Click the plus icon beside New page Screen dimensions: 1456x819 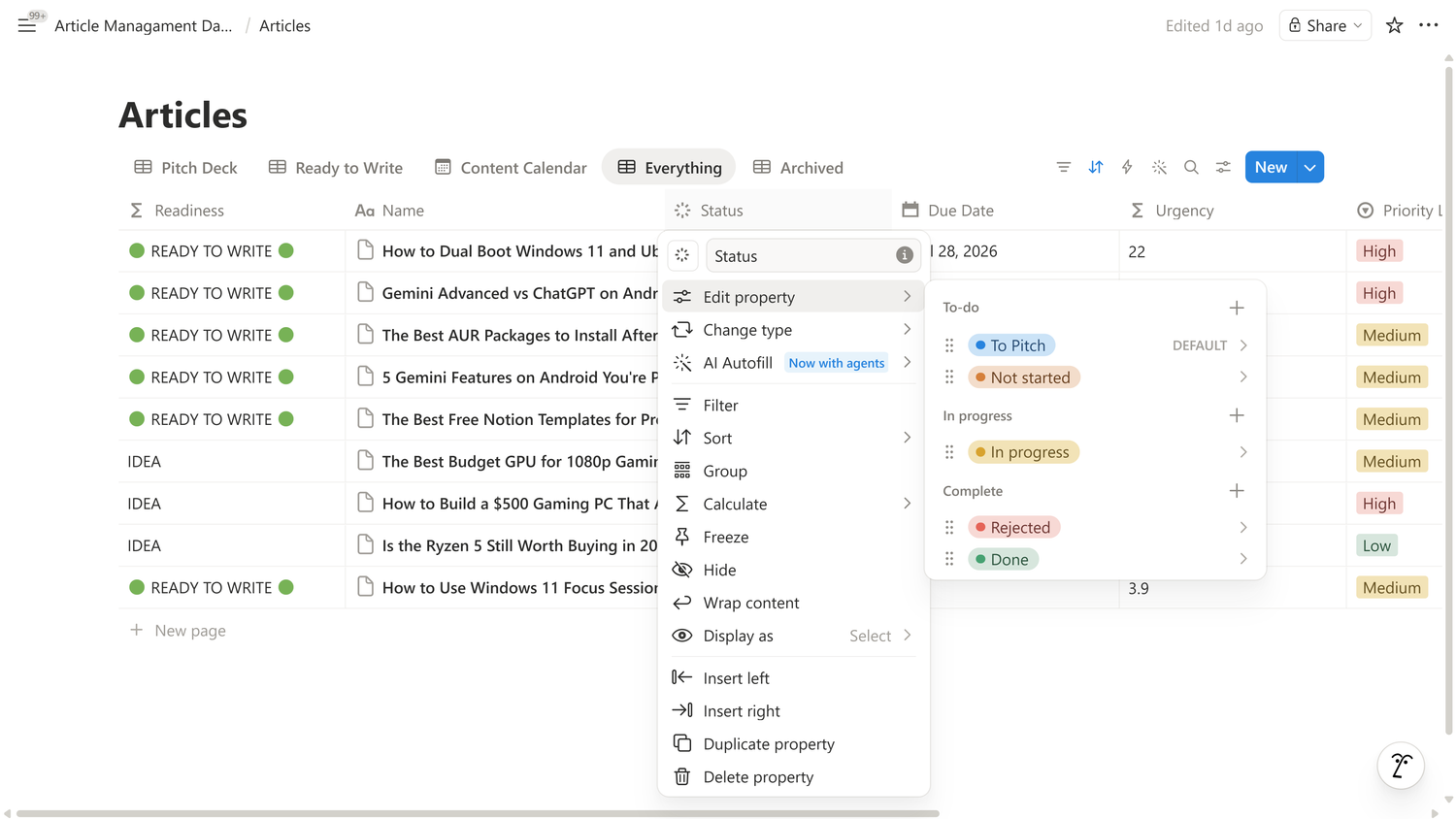[x=137, y=630]
